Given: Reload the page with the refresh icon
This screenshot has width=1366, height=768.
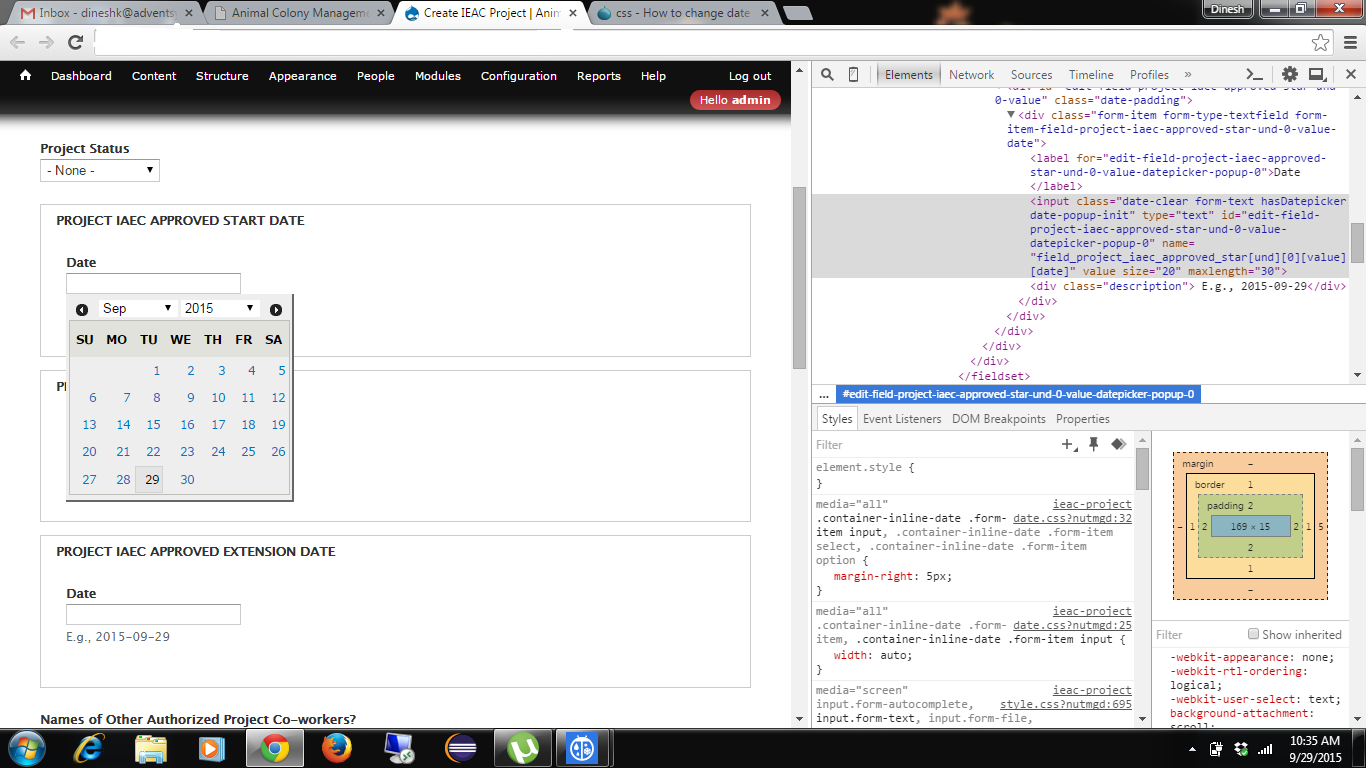Looking at the screenshot, I should tap(75, 42).
